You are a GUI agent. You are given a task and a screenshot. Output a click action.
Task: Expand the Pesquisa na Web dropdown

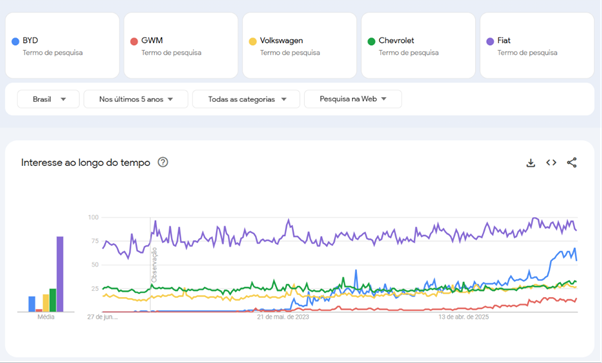point(353,99)
